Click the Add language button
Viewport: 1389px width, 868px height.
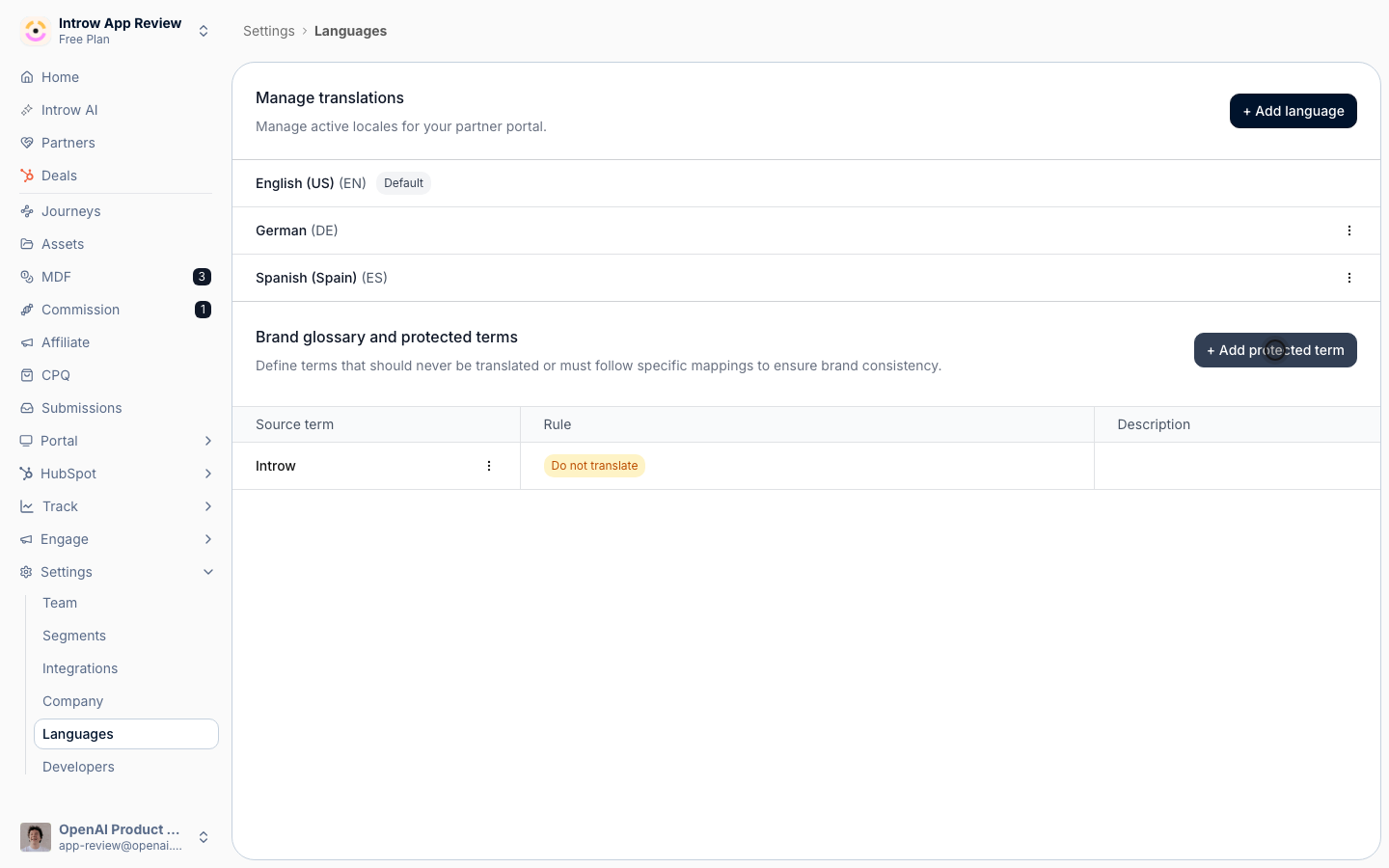(x=1294, y=111)
